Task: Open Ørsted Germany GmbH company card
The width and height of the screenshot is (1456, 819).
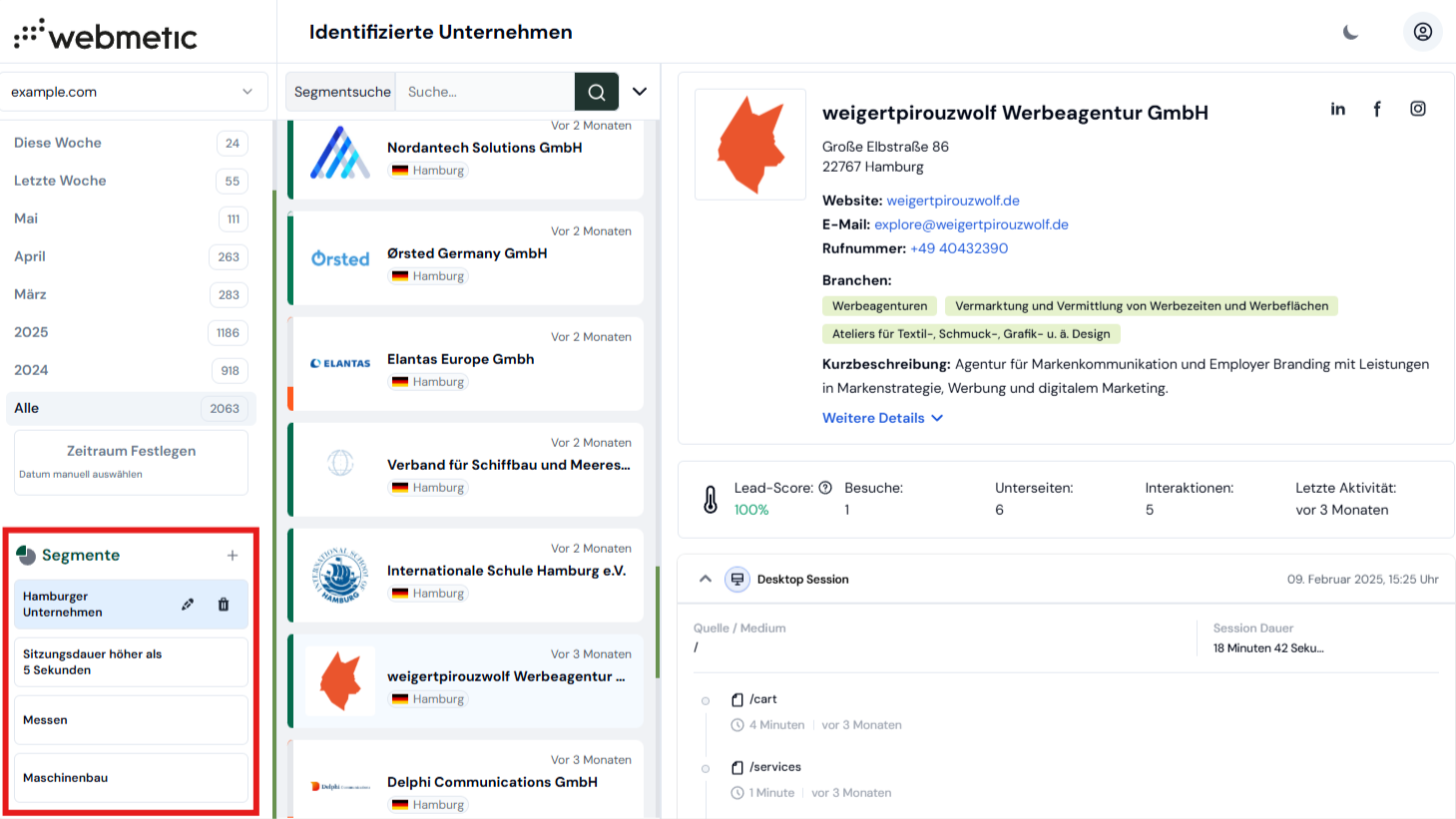Action: pyautogui.click(x=465, y=258)
